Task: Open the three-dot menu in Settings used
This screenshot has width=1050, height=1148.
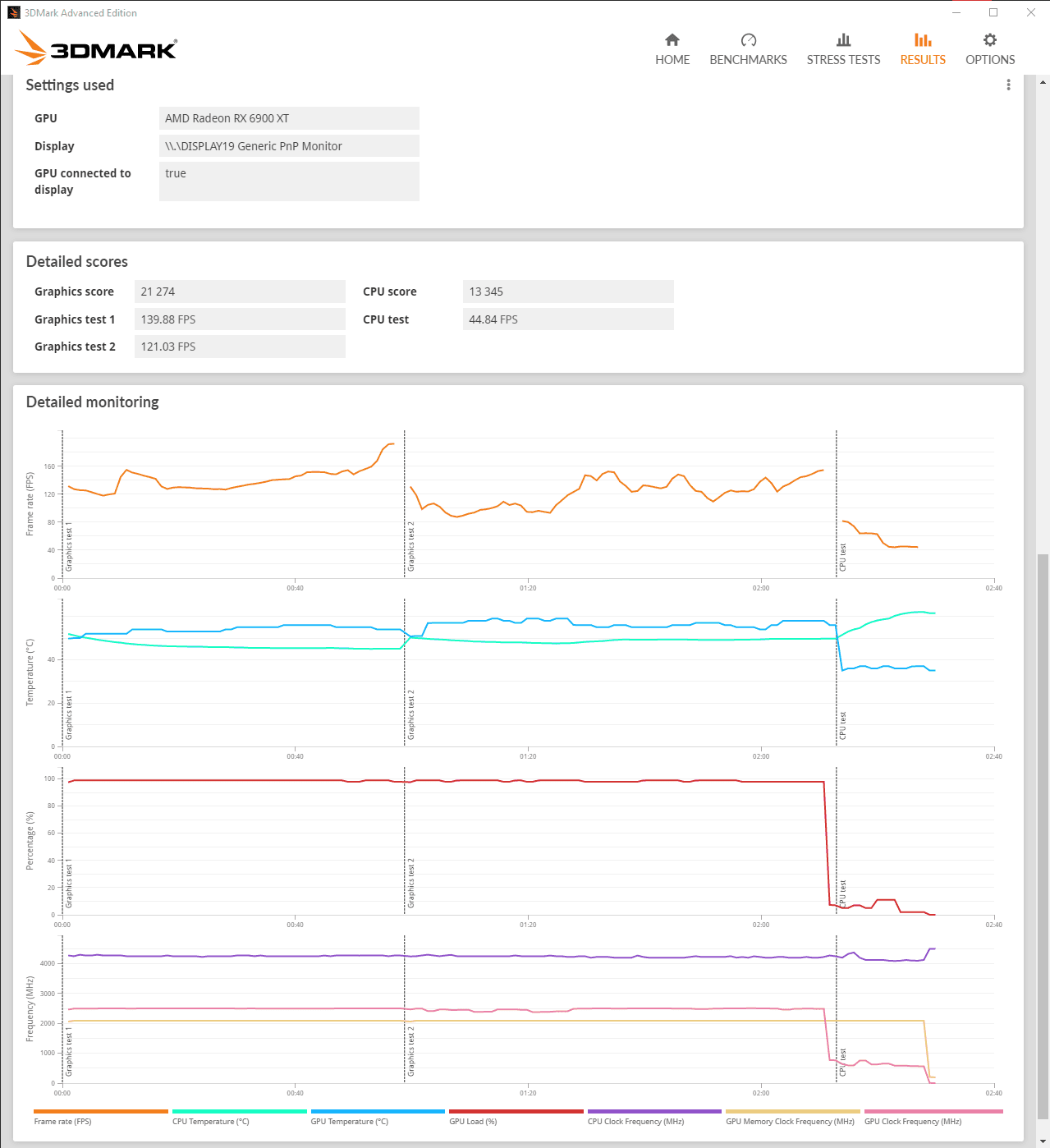Action: [x=1008, y=85]
